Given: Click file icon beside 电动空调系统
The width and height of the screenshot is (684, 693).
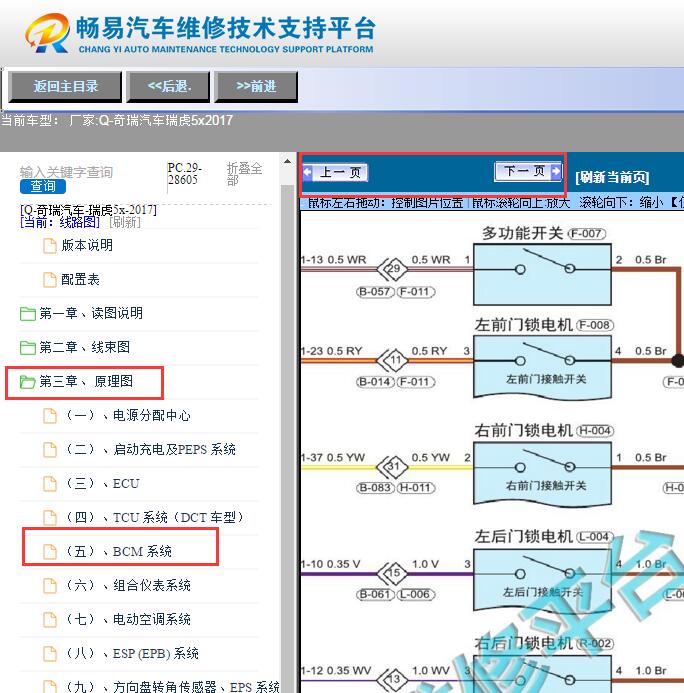Looking at the screenshot, I should click(x=49, y=620).
